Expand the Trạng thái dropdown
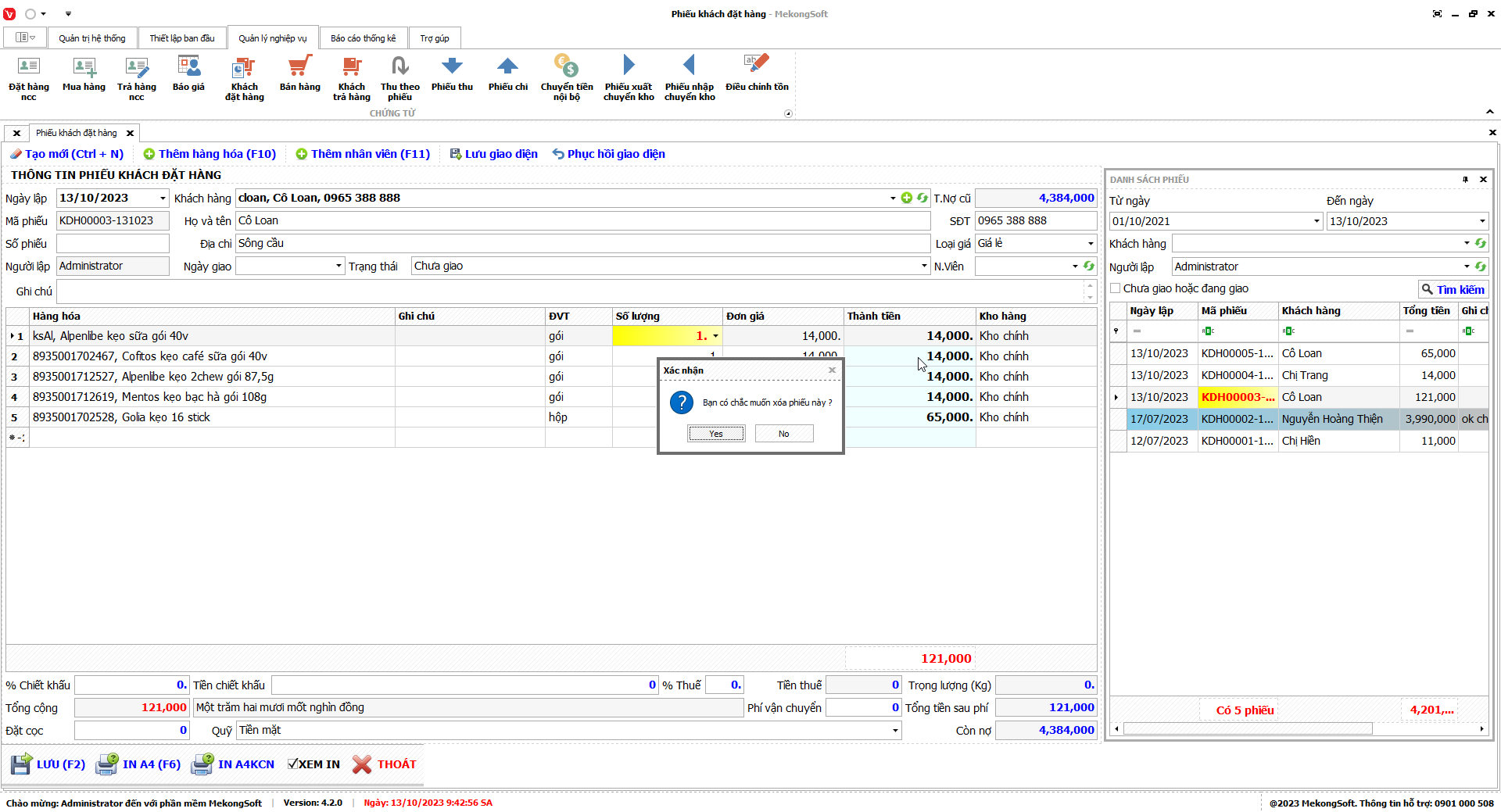This screenshot has width=1501, height=812. point(924,266)
